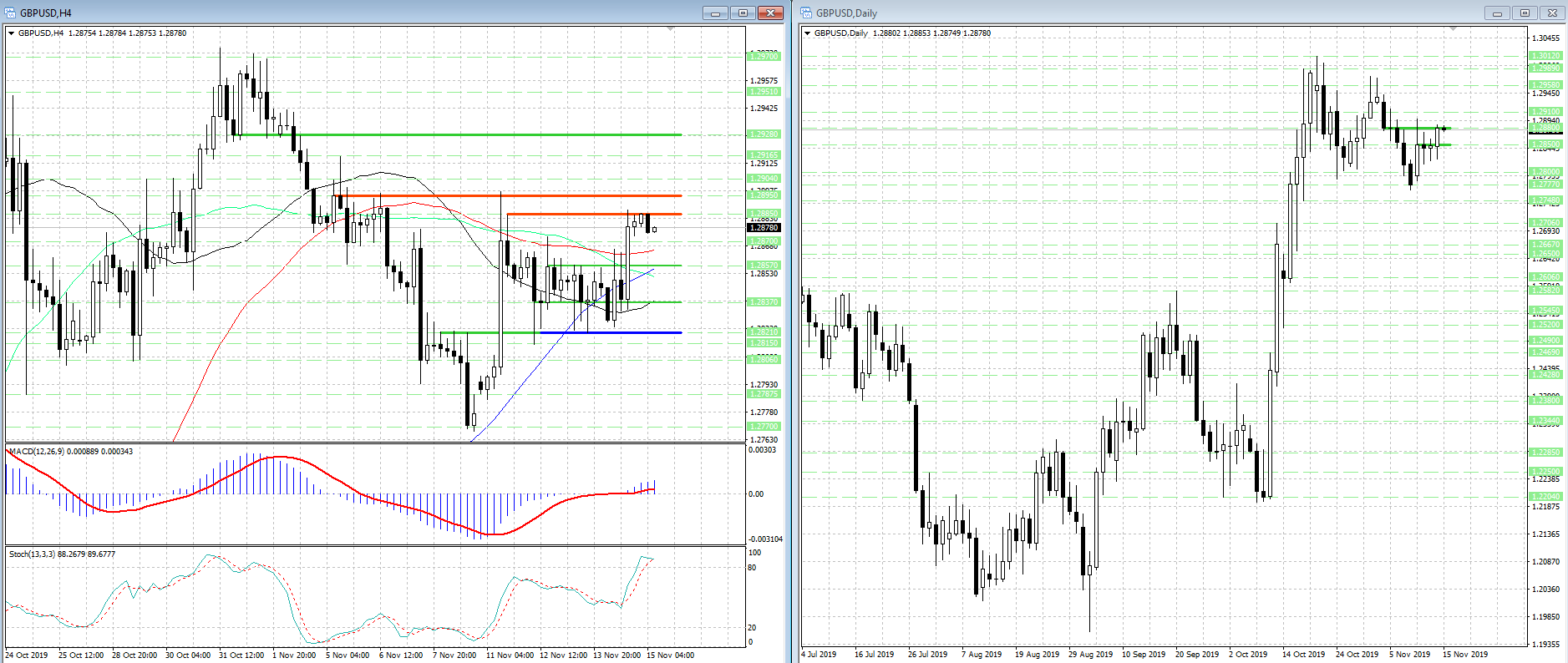Screen dimensions: 1568x663
Task: Click the chart shift marker on H4 chart
Action: click(x=670, y=29)
